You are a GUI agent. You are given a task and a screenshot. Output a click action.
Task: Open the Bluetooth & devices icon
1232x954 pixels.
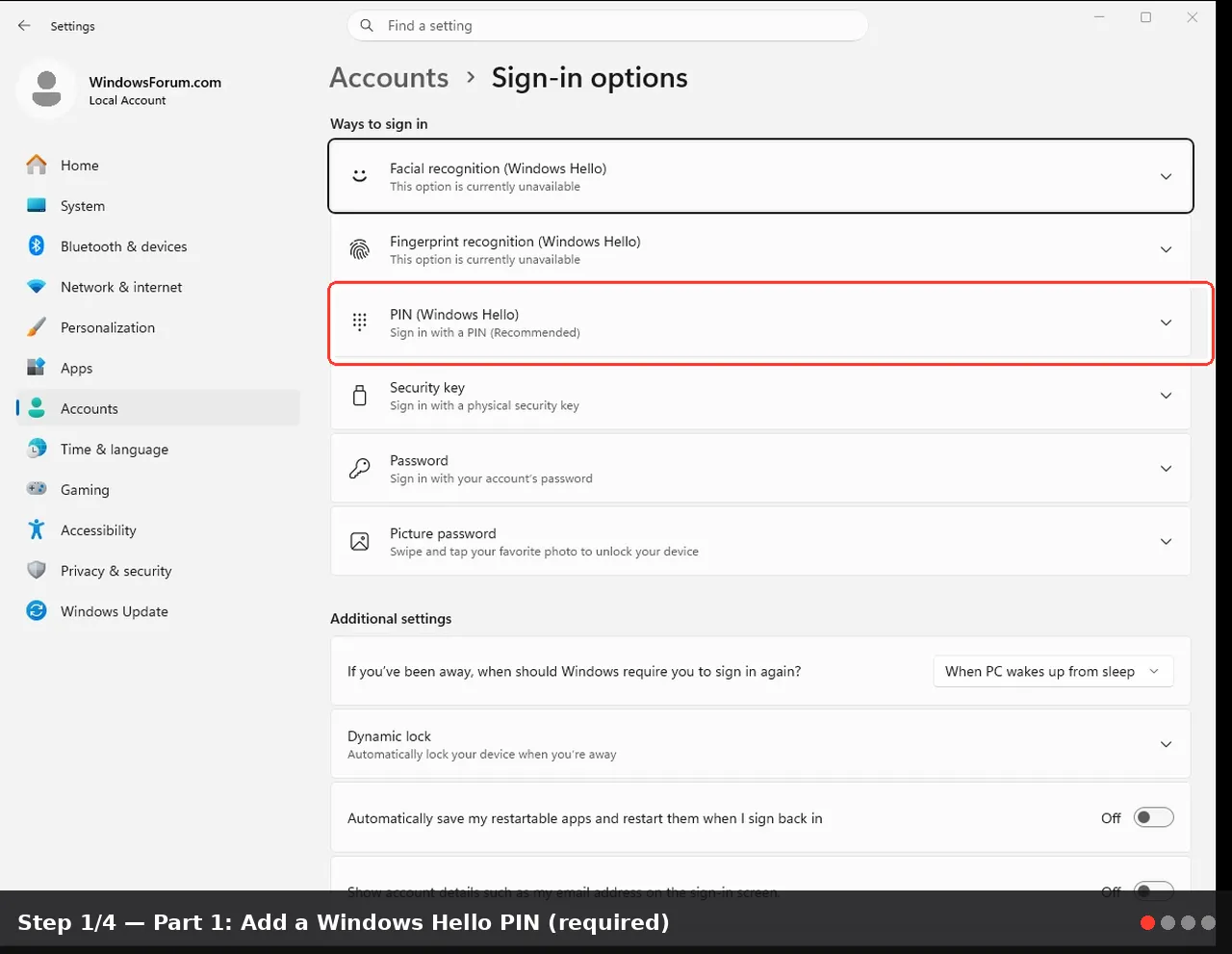pyautogui.click(x=37, y=246)
